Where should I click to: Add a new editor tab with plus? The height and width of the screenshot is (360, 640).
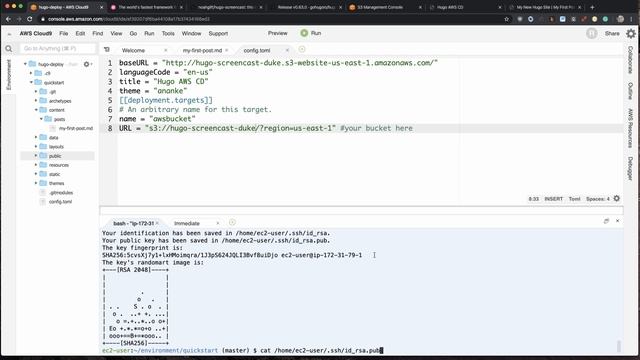(302, 49)
